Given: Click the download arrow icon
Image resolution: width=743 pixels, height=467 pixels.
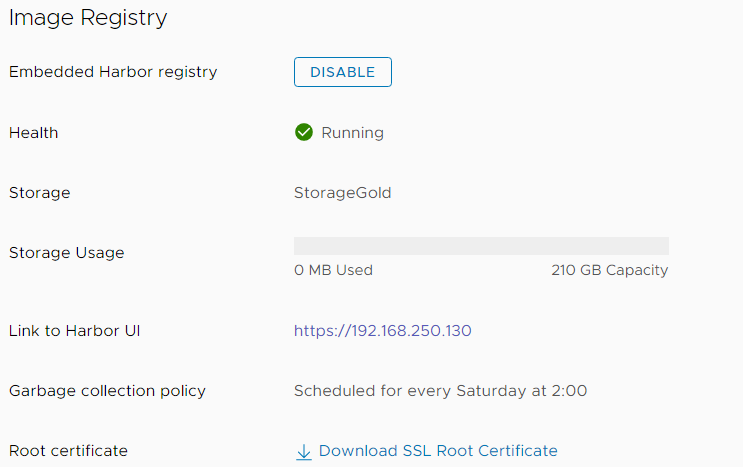Looking at the screenshot, I should pos(304,452).
